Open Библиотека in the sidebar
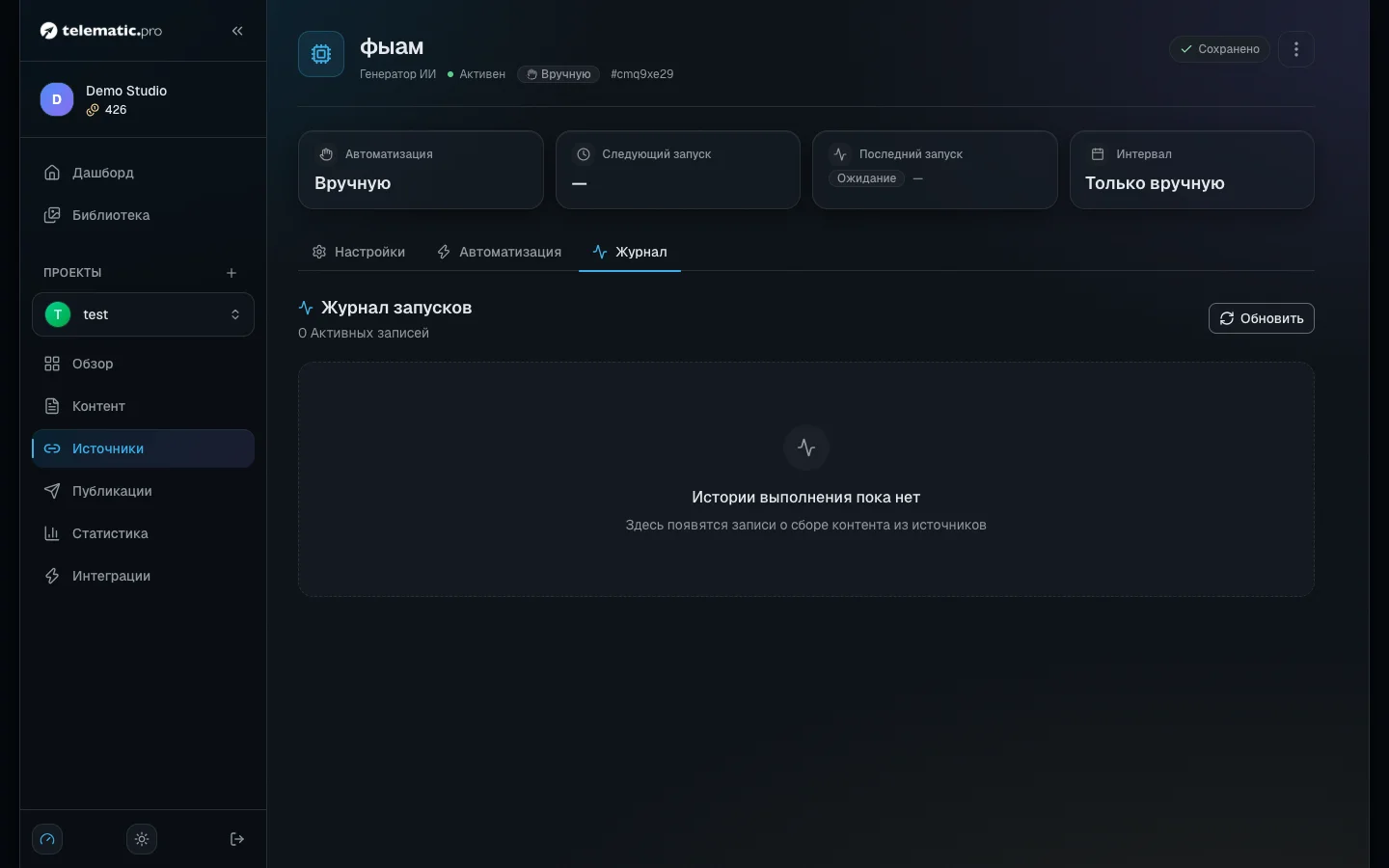 143,215
